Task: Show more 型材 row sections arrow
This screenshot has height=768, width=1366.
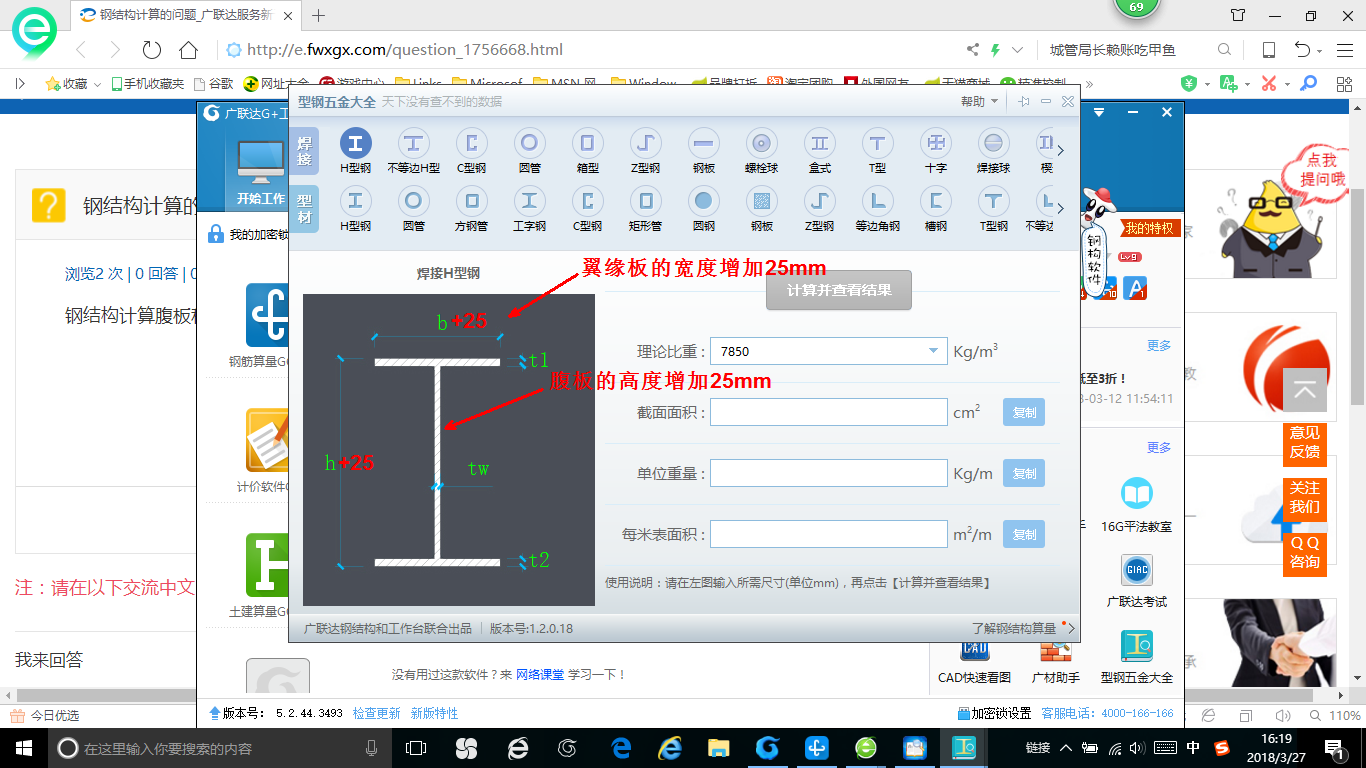Action: (1060, 209)
